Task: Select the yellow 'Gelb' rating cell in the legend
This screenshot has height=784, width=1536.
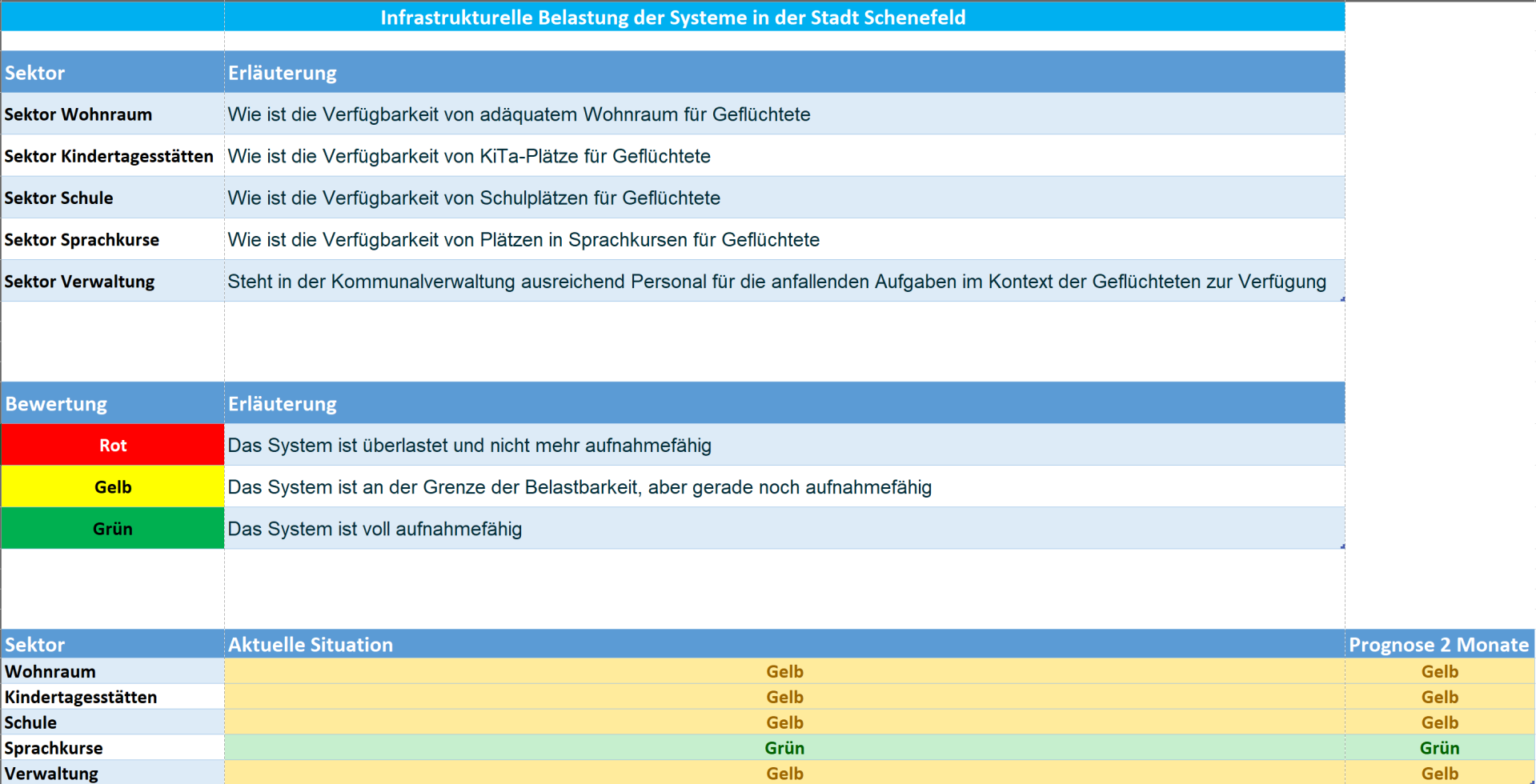Action: tap(113, 486)
